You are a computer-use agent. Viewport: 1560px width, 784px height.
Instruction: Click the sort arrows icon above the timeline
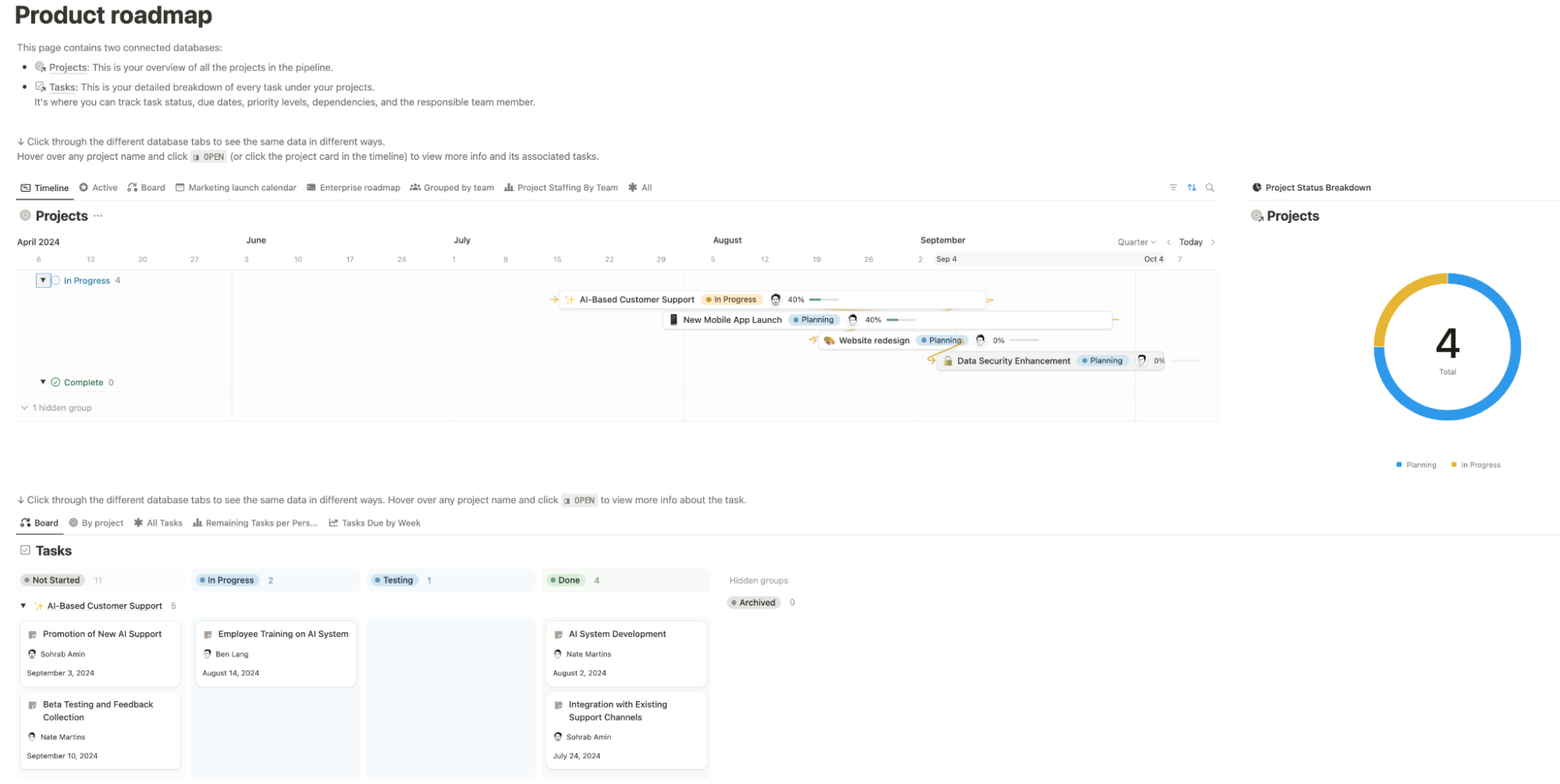pos(1192,188)
